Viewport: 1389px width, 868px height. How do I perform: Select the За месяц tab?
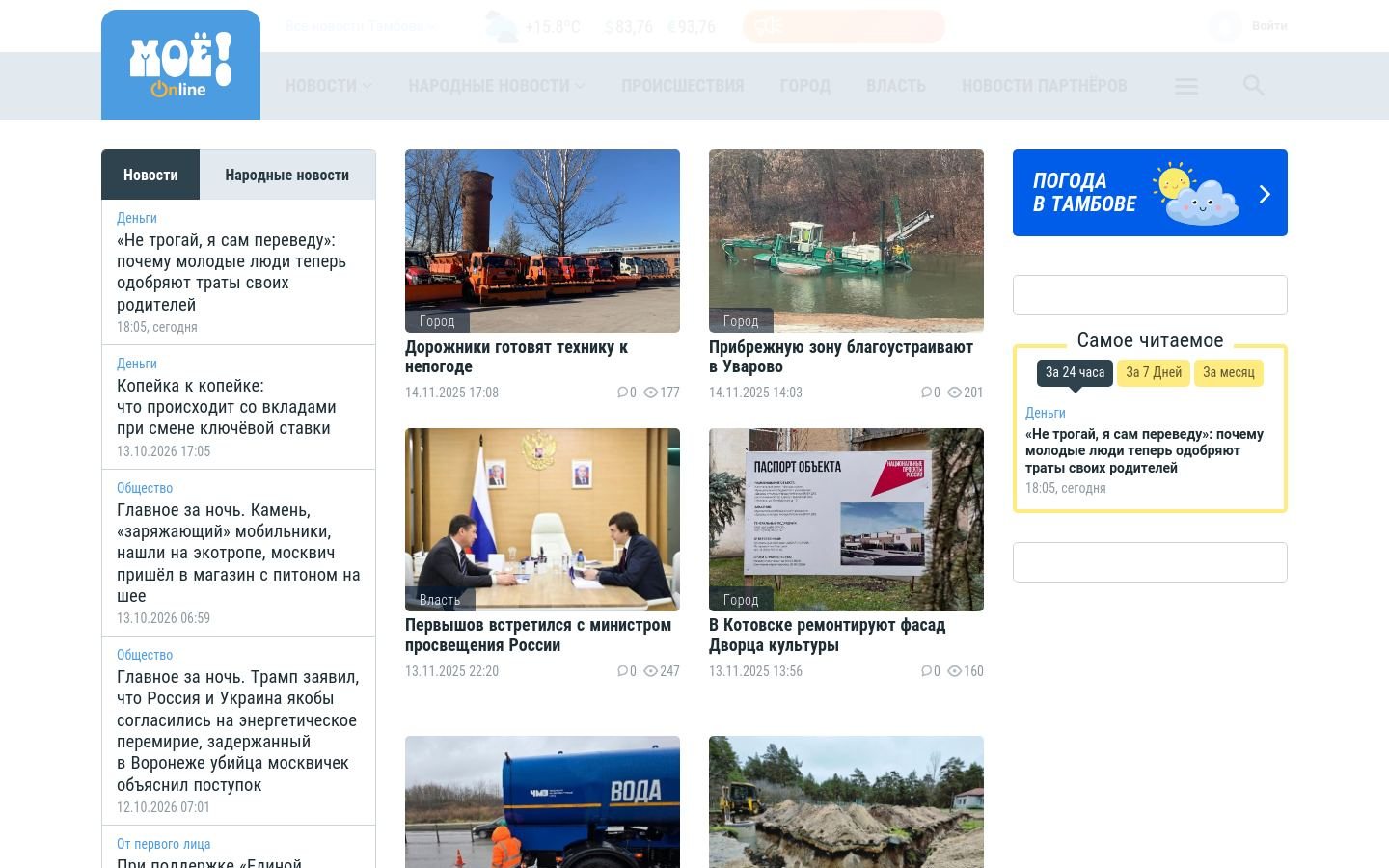pyautogui.click(x=1229, y=372)
